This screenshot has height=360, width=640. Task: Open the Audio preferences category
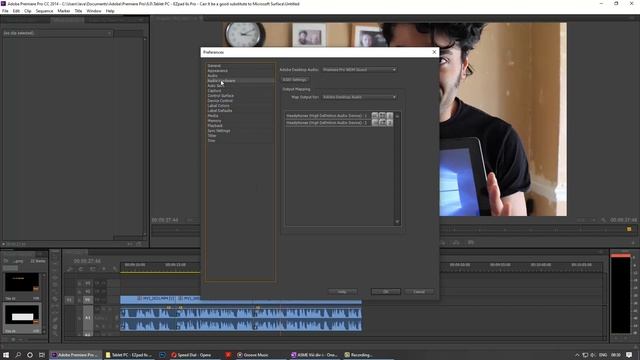pyautogui.click(x=212, y=76)
